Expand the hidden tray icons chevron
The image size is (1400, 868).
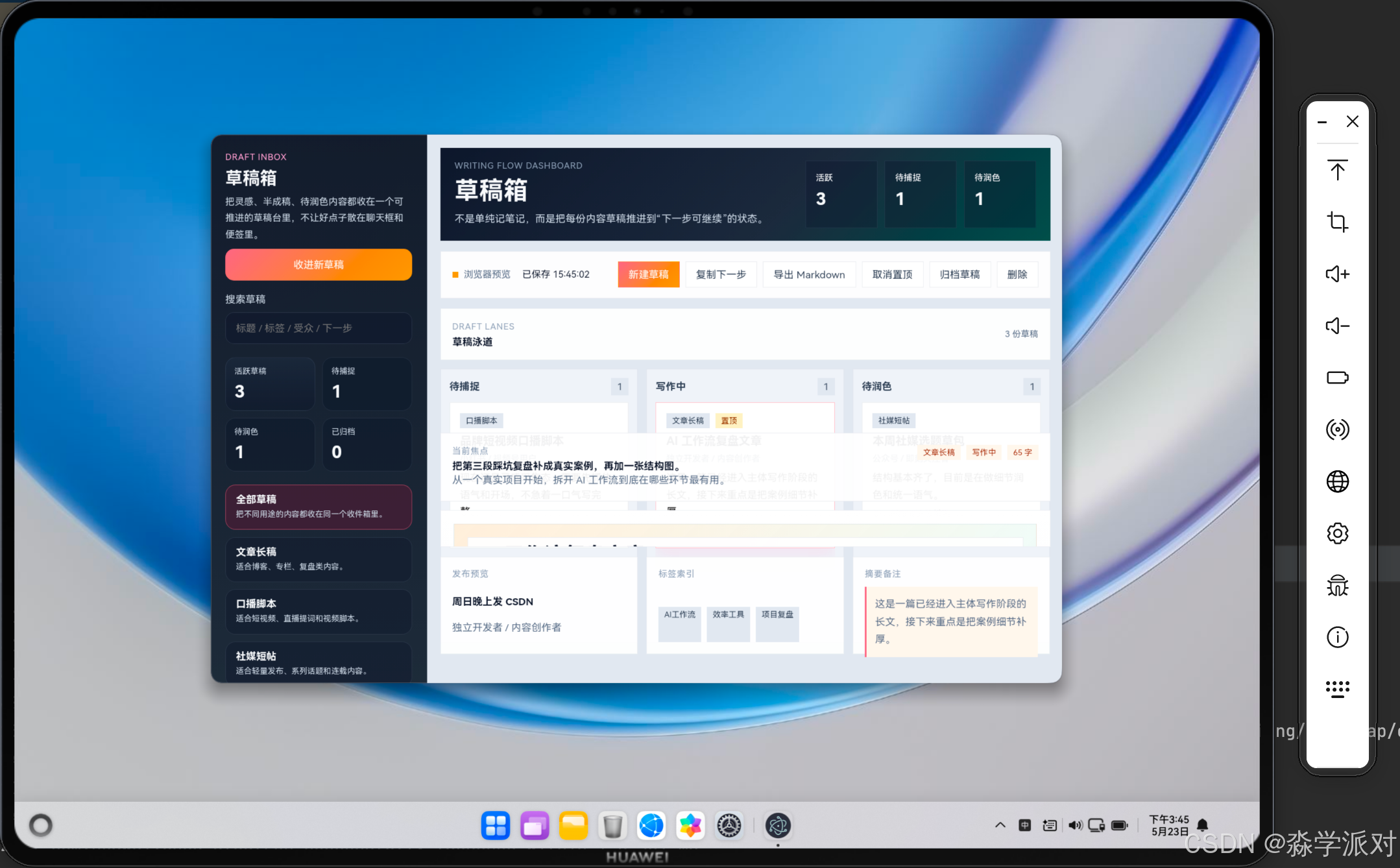pos(1000,825)
